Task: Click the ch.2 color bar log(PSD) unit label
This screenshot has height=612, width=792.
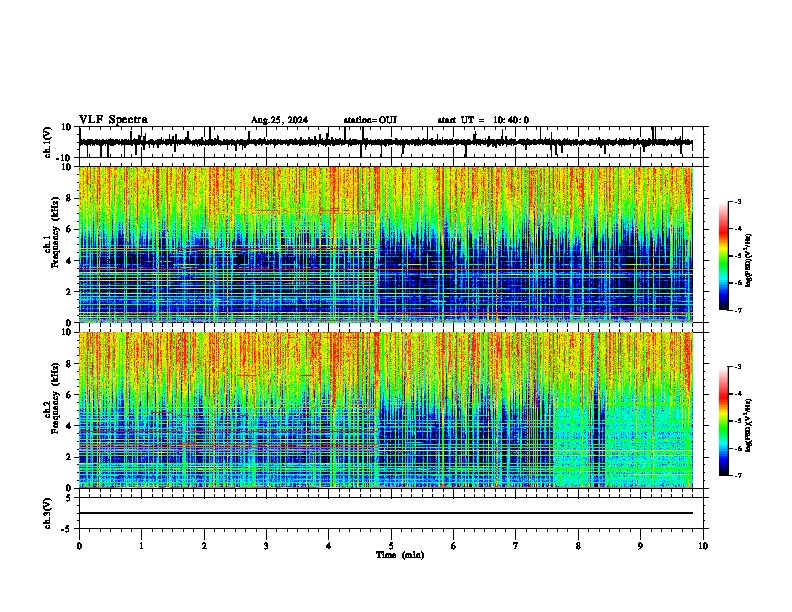Action: [x=749, y=425]
